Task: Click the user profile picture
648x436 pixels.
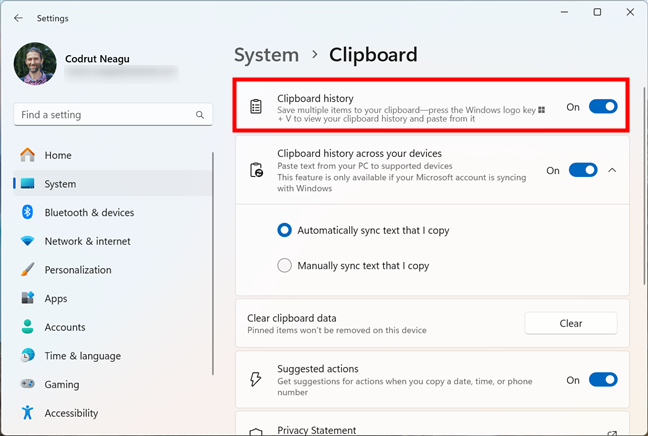Action: click(x=35, y=64)
